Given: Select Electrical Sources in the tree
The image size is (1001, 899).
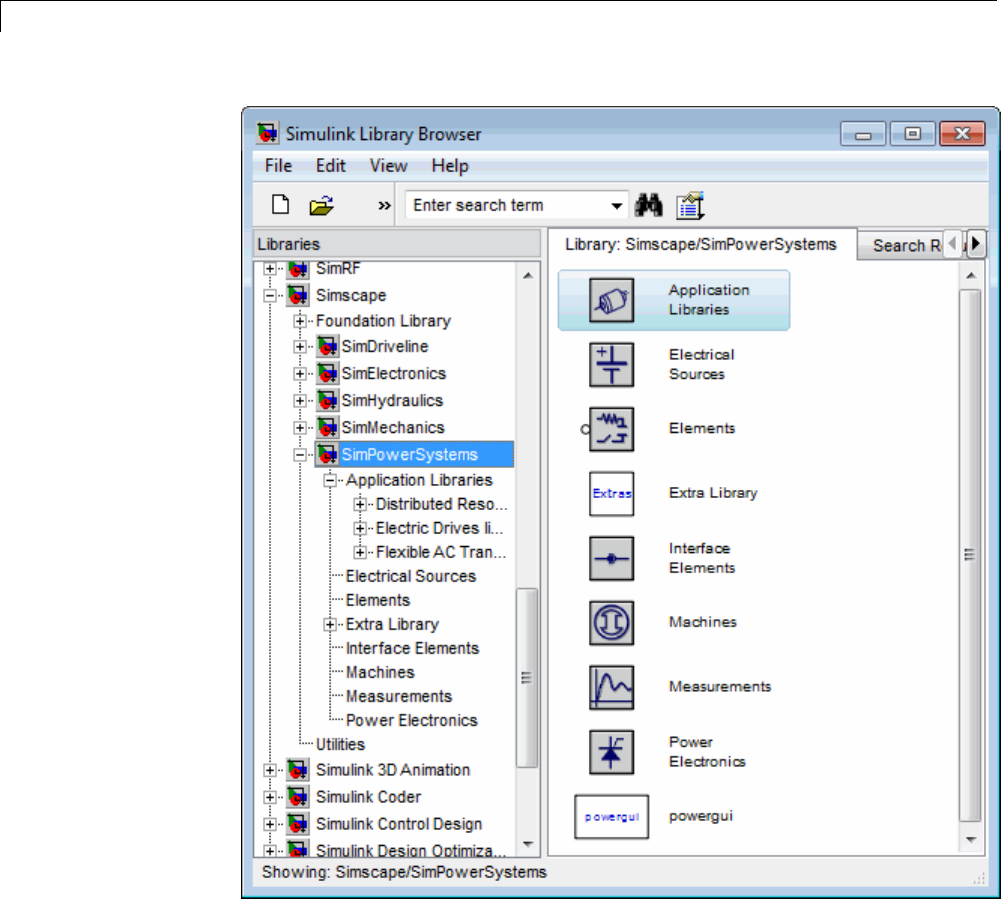Looking at the screenshot, I should 410,577.
